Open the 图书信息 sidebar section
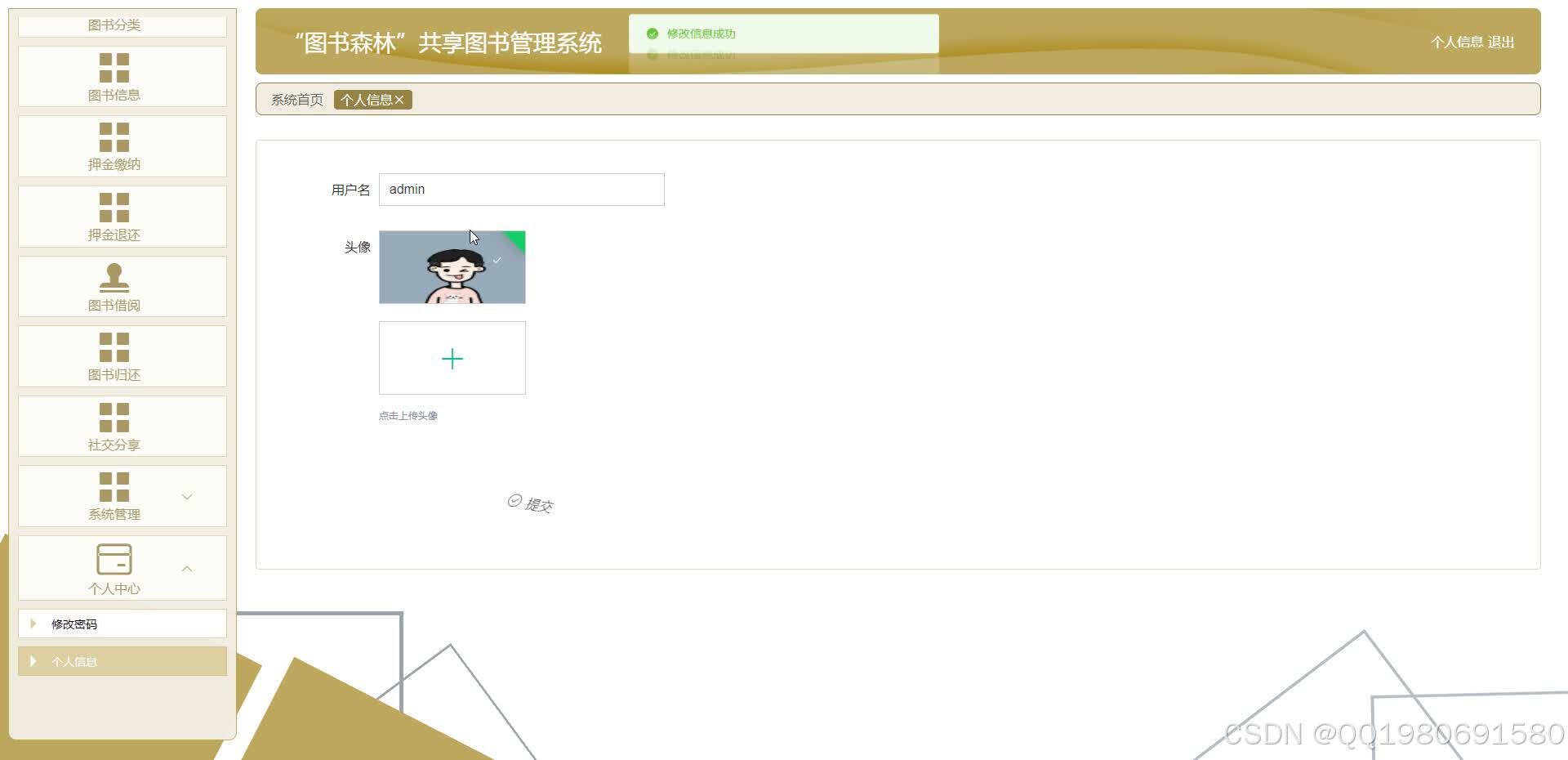This screenshot has height=760, width=1568. (x=114, y=75)
